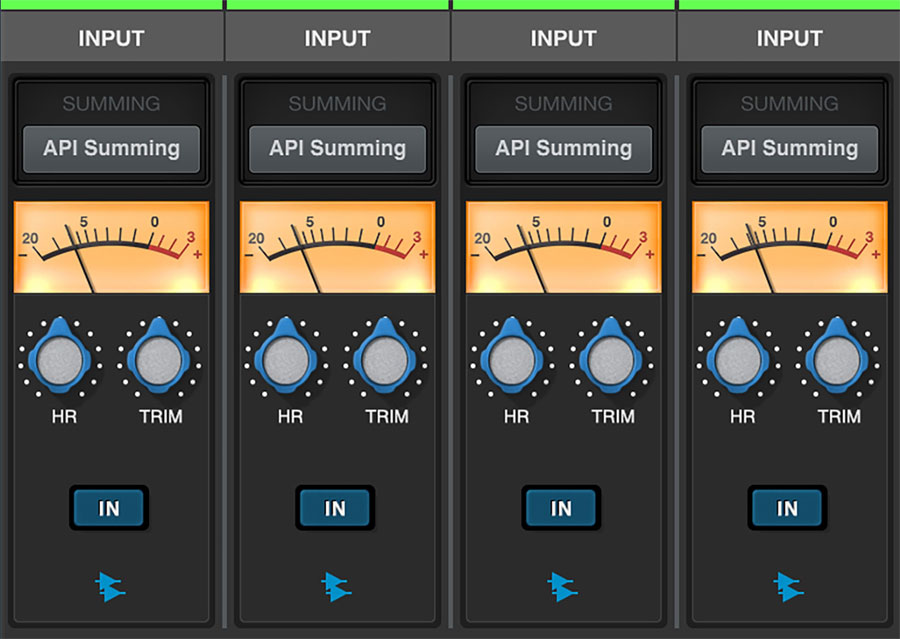Click the HR knob on second channel
The height and width of the screenshot is (639, 900).
coord(286,359)
